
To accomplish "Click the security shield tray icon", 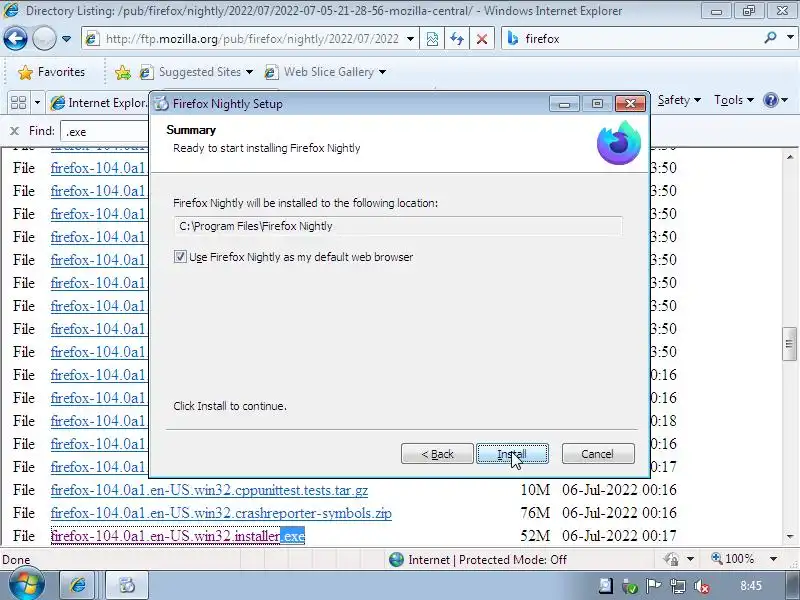I will click(629, 586).
